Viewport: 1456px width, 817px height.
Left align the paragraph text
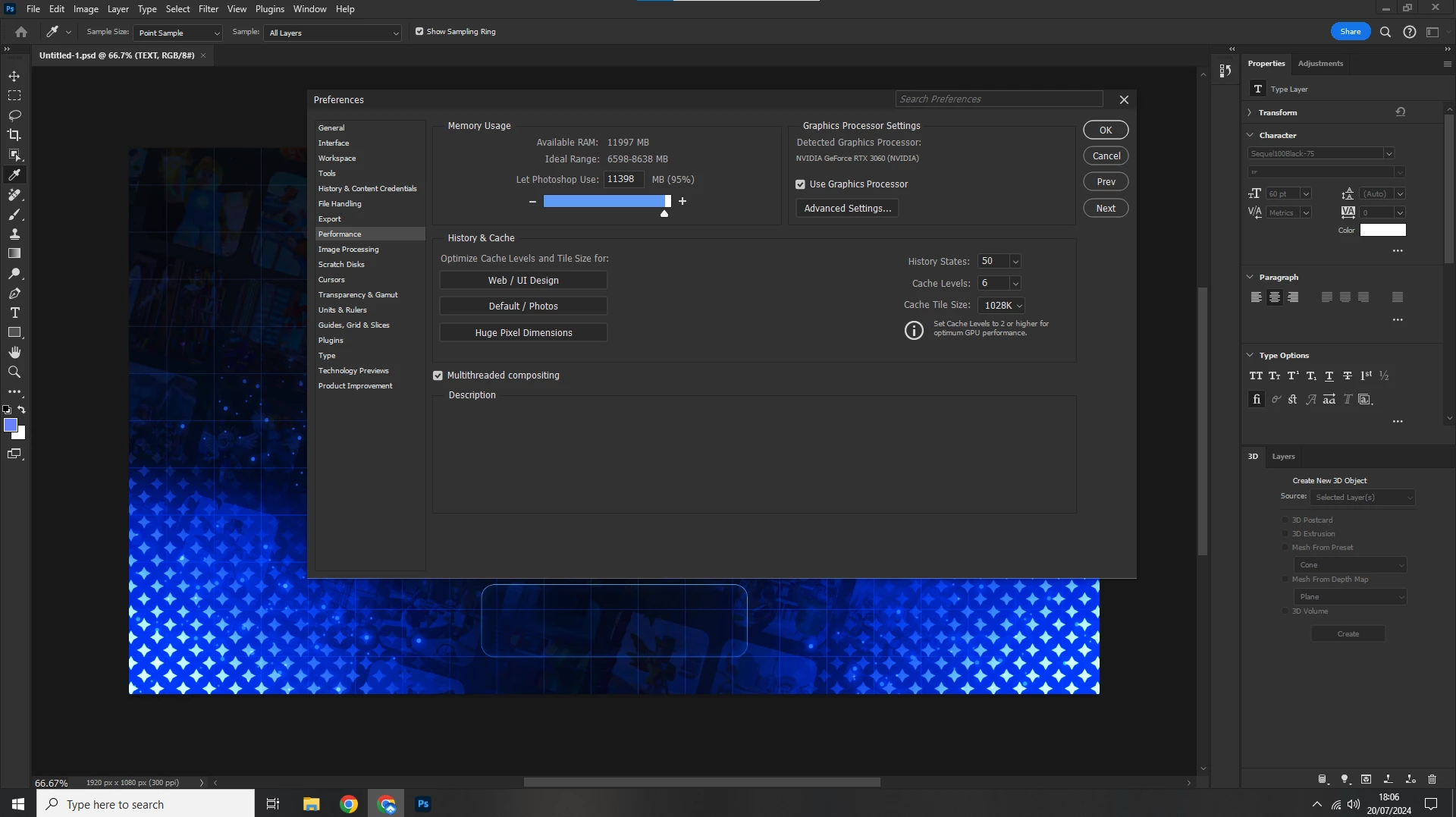click(x=1257, y=297)
